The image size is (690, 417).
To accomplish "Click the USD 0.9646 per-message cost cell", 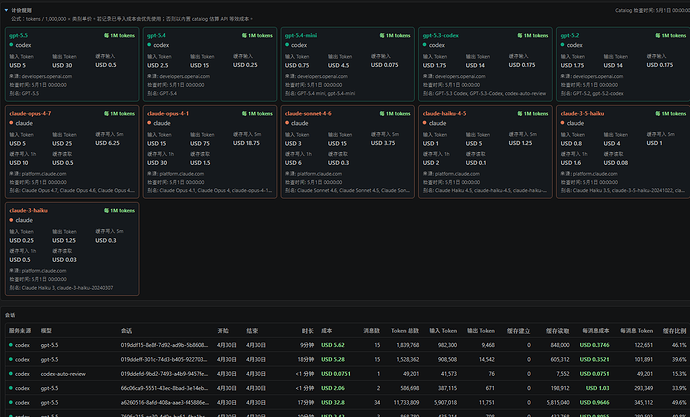I will click(595, 402).
